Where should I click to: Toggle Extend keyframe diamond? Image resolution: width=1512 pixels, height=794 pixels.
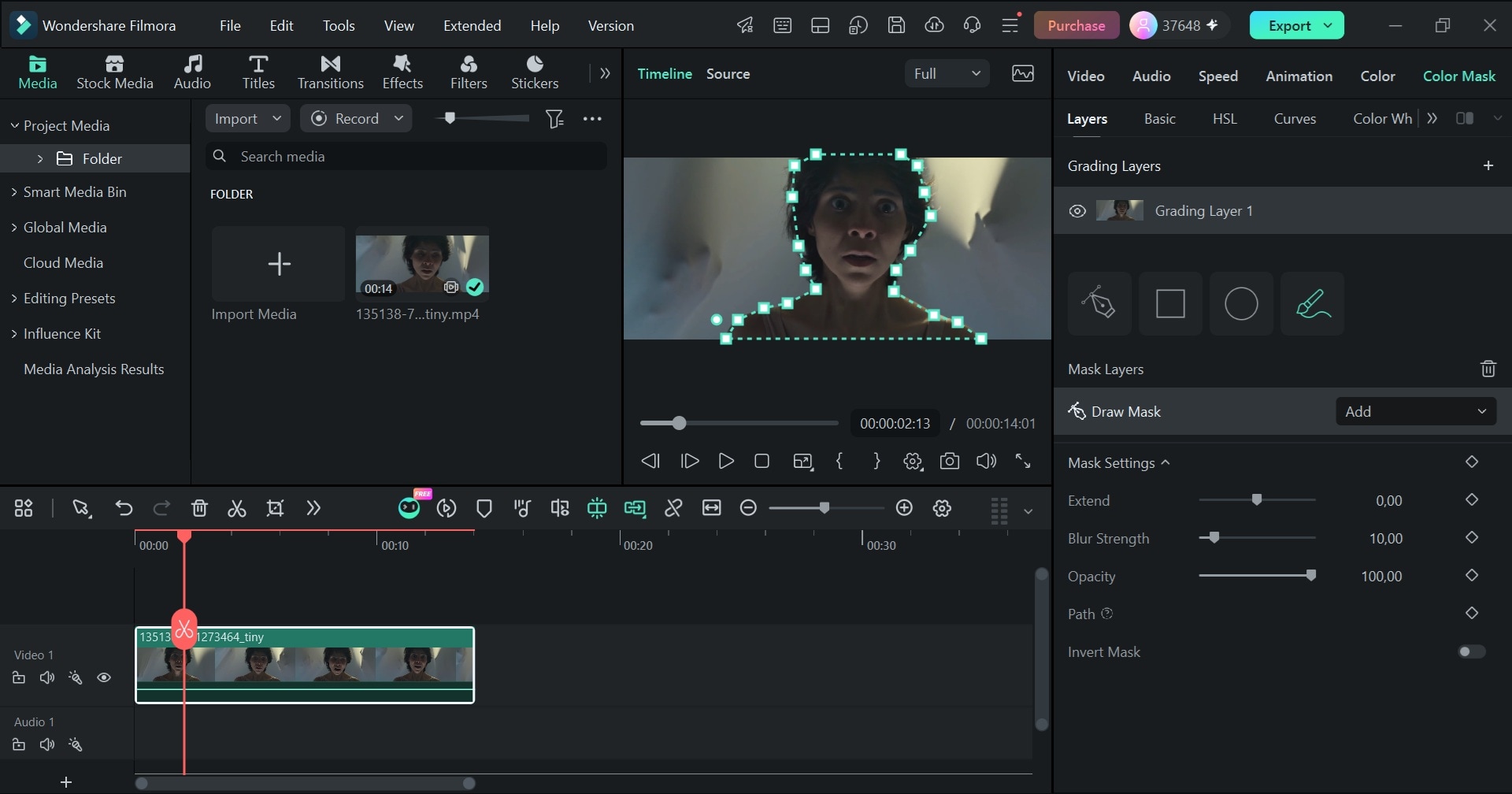1472,500
